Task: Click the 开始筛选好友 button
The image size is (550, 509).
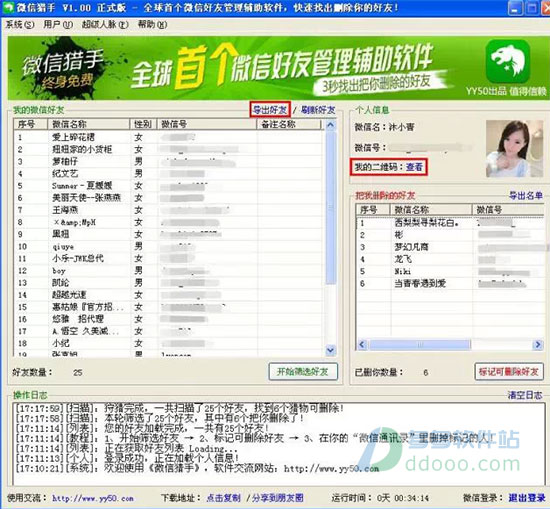Action: pos(303,371)
